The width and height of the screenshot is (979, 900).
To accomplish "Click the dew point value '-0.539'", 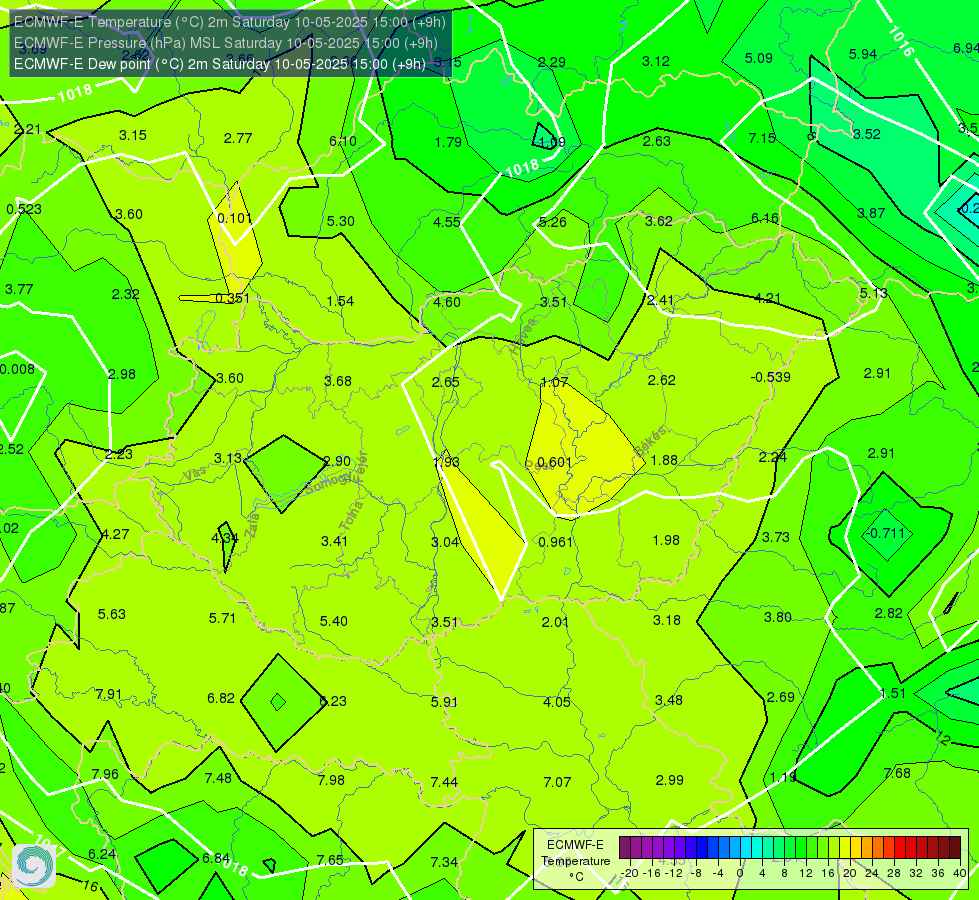I will point(770,377).
